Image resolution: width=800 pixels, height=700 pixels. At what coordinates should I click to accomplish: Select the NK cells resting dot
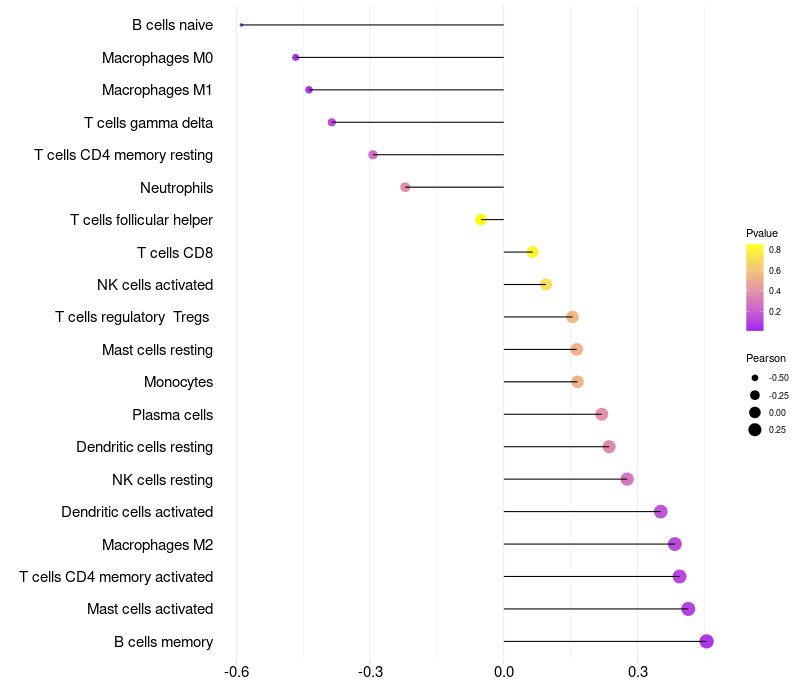(627, 479)
